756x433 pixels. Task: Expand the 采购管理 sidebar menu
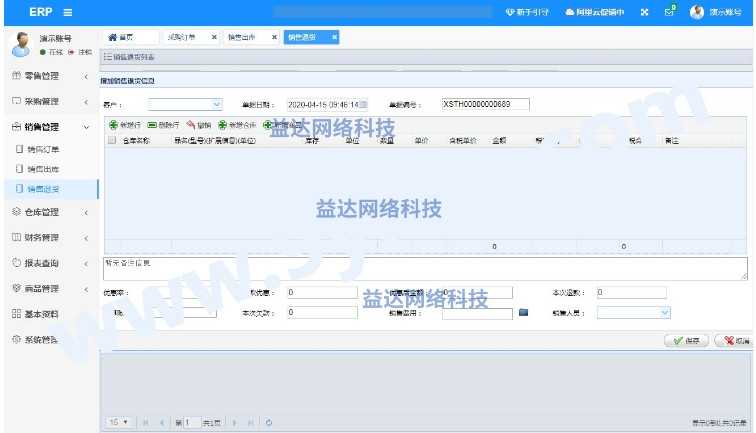tap(50, 101)
